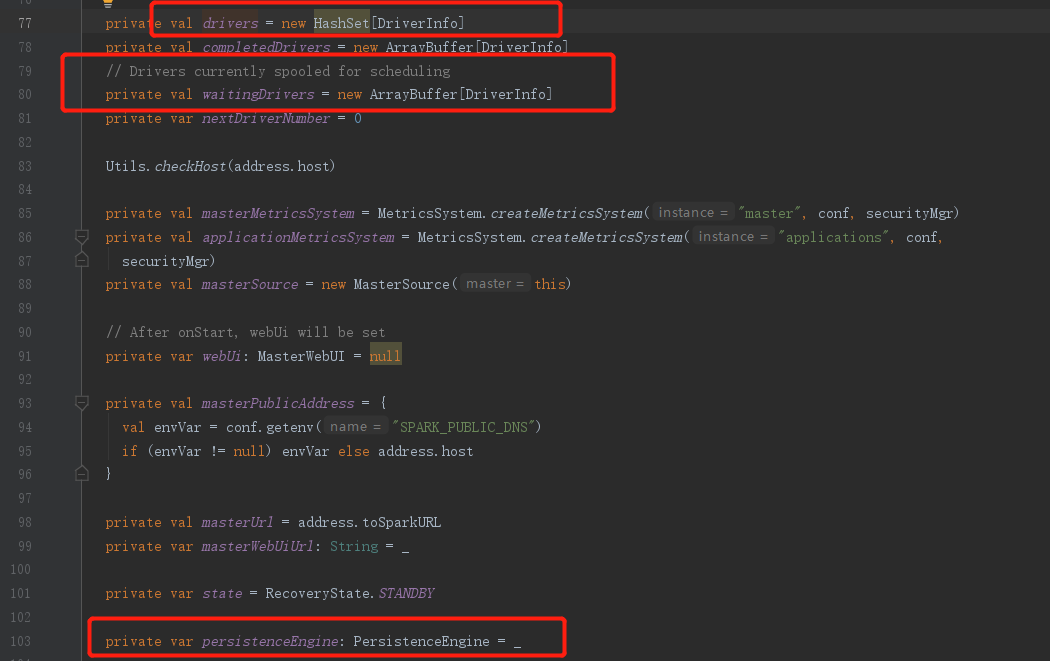The width and height of the screenshot is (1050, 661).
Task: Click 'checkHost' method call
Action: [190, 166]
